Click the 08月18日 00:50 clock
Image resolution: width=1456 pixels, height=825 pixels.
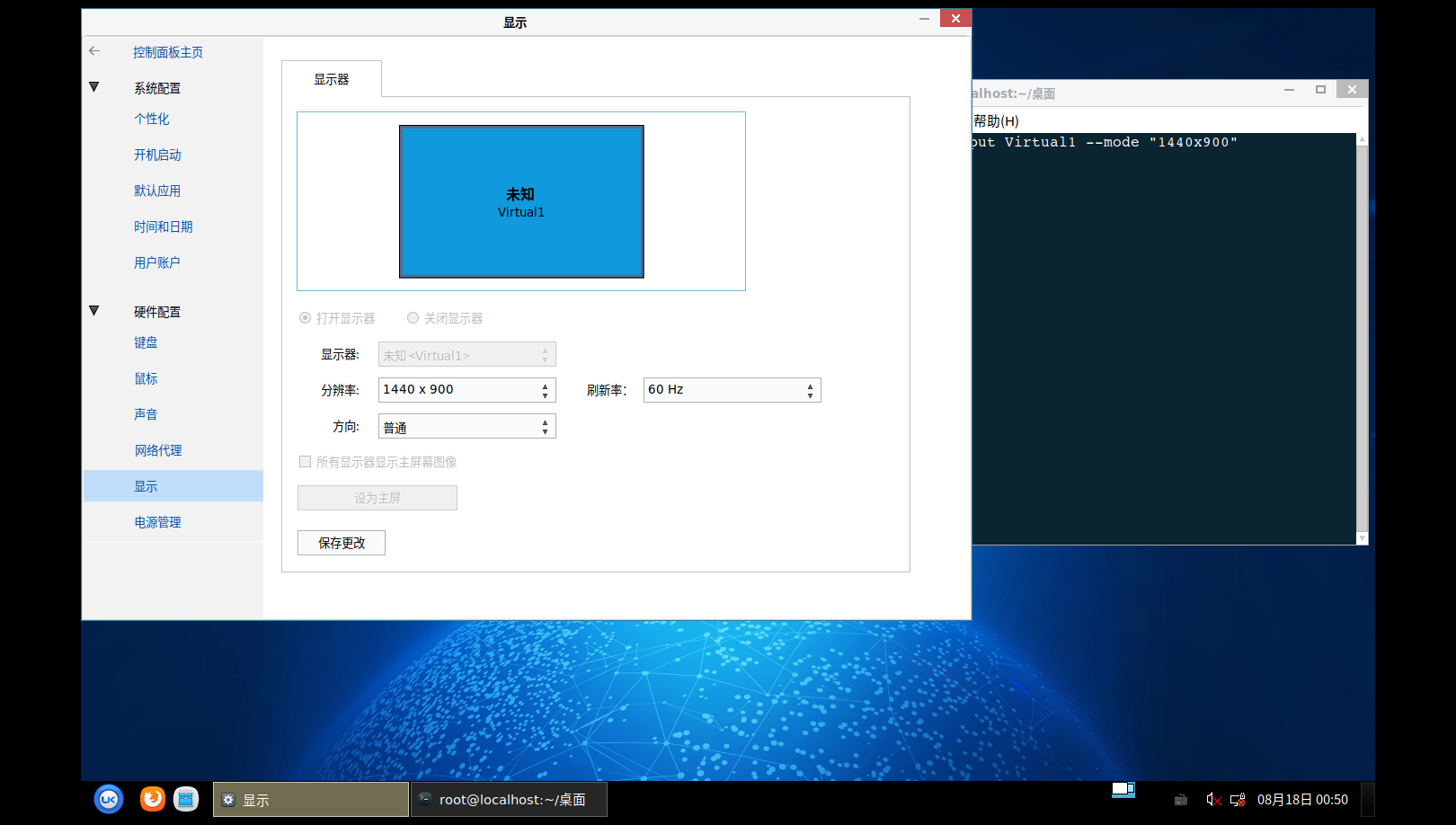pyautogui.click(x=1302, y=800)
